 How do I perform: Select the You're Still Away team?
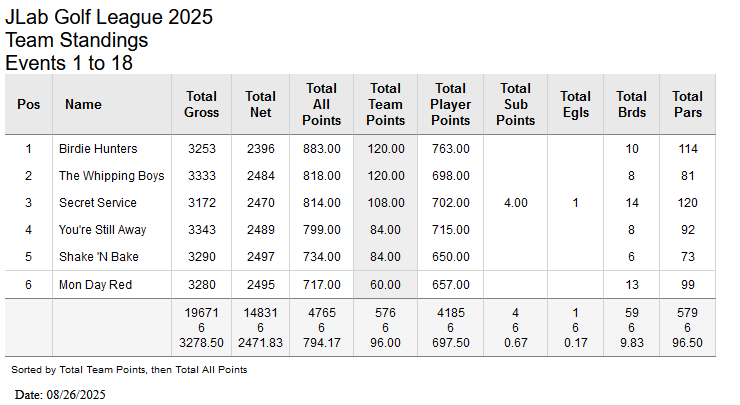point(102,230)
